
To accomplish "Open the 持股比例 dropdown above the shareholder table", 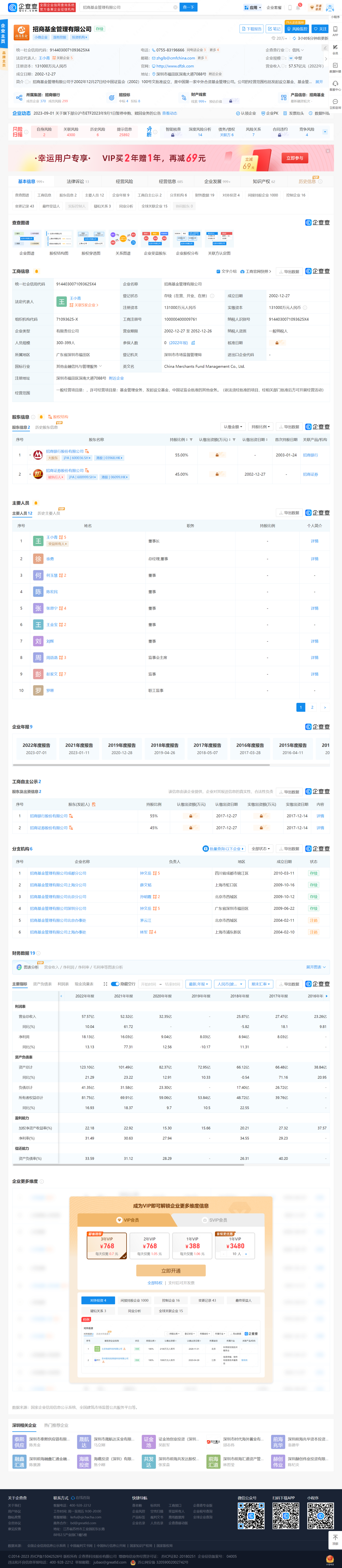I will click(x=261, y=427).
